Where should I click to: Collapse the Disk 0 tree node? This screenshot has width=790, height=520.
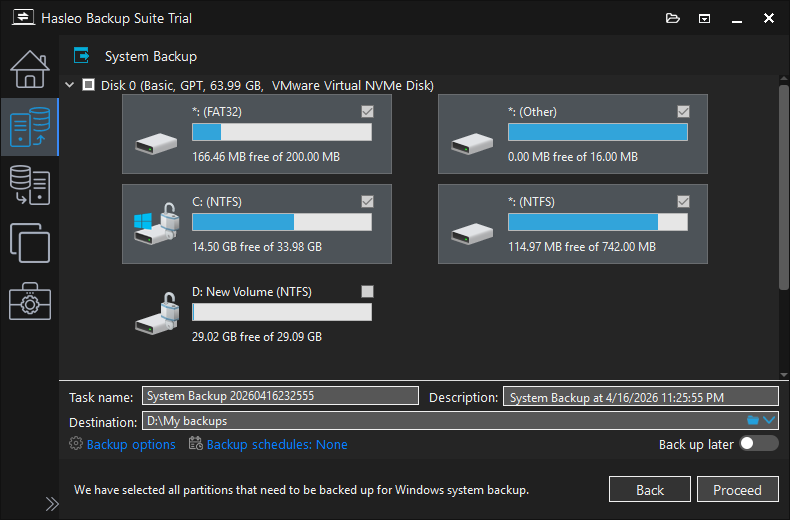(x=70, y=85)
